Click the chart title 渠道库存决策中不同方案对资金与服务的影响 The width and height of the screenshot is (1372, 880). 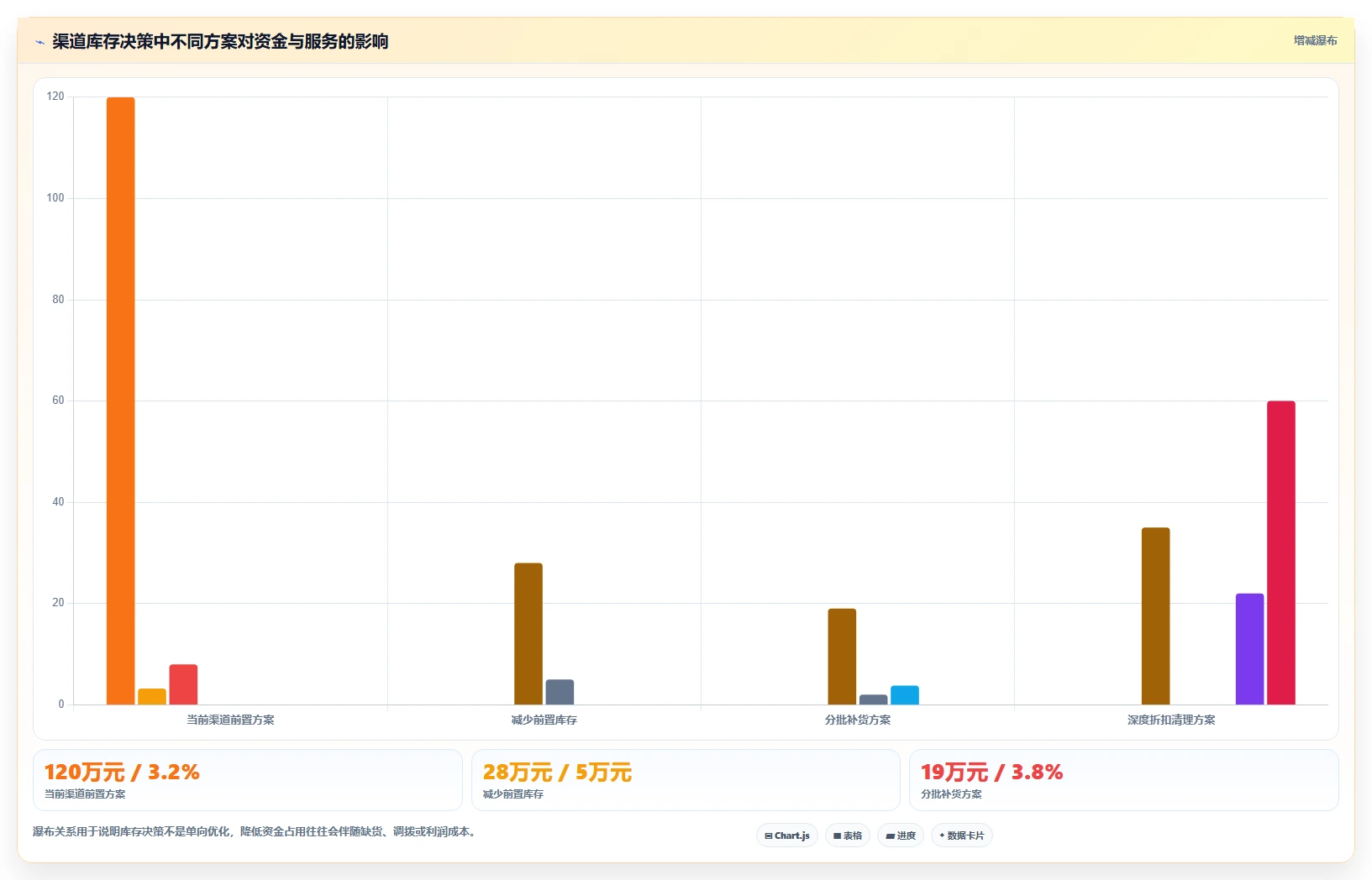coord(220,42)
